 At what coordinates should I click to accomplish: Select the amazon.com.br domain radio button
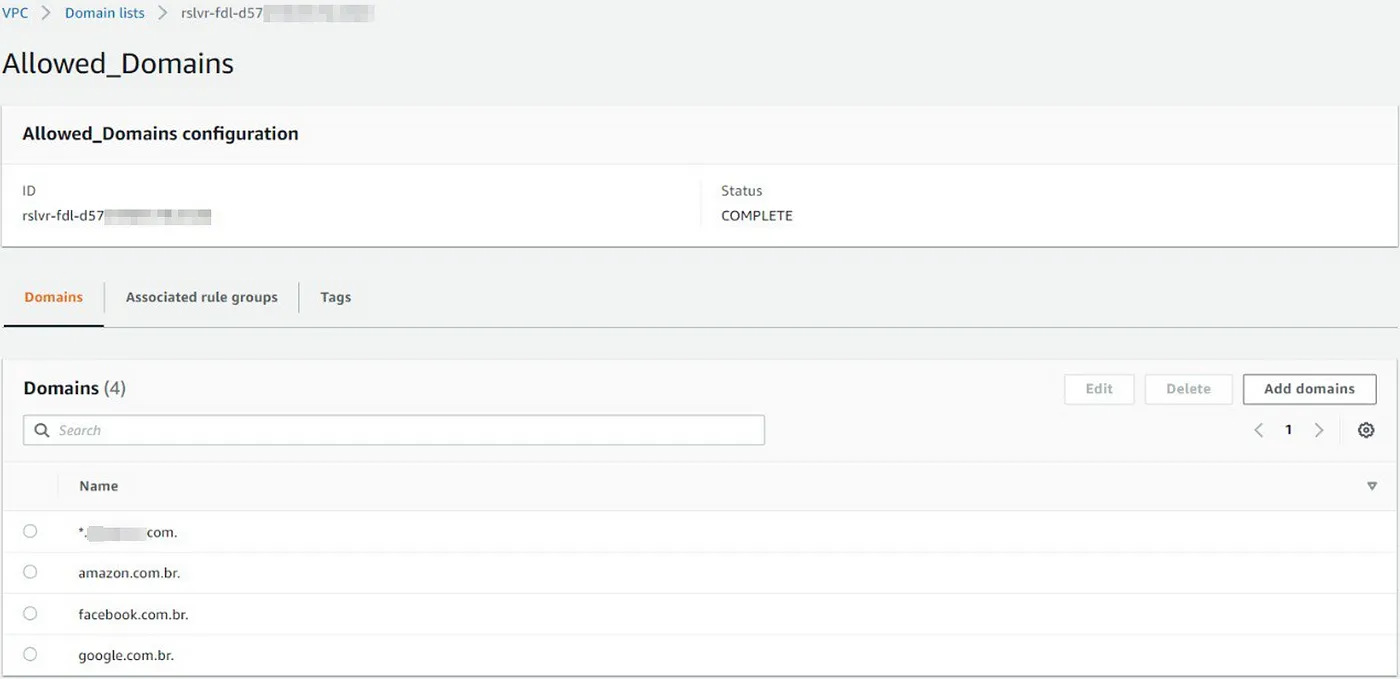[30, 572]
